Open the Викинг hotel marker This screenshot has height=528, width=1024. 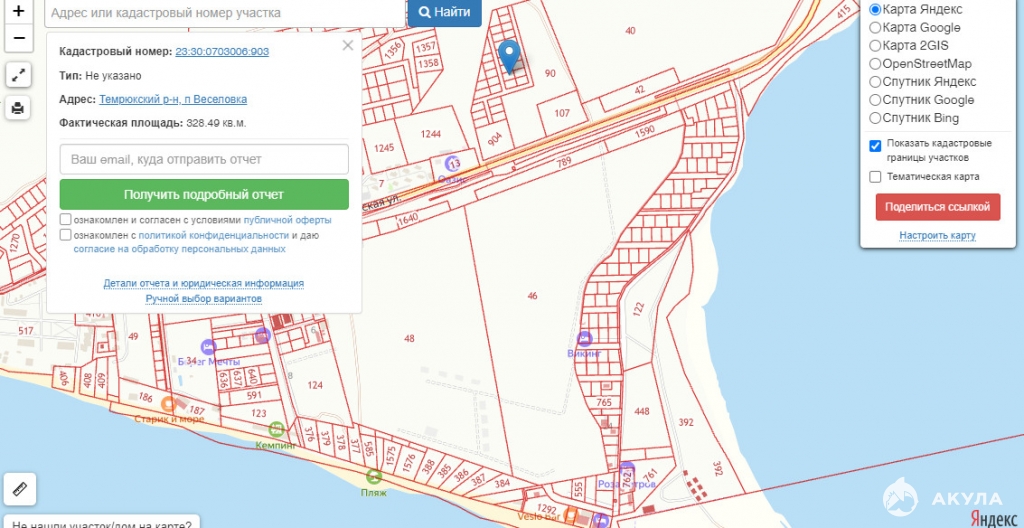[x=584, y=338]
